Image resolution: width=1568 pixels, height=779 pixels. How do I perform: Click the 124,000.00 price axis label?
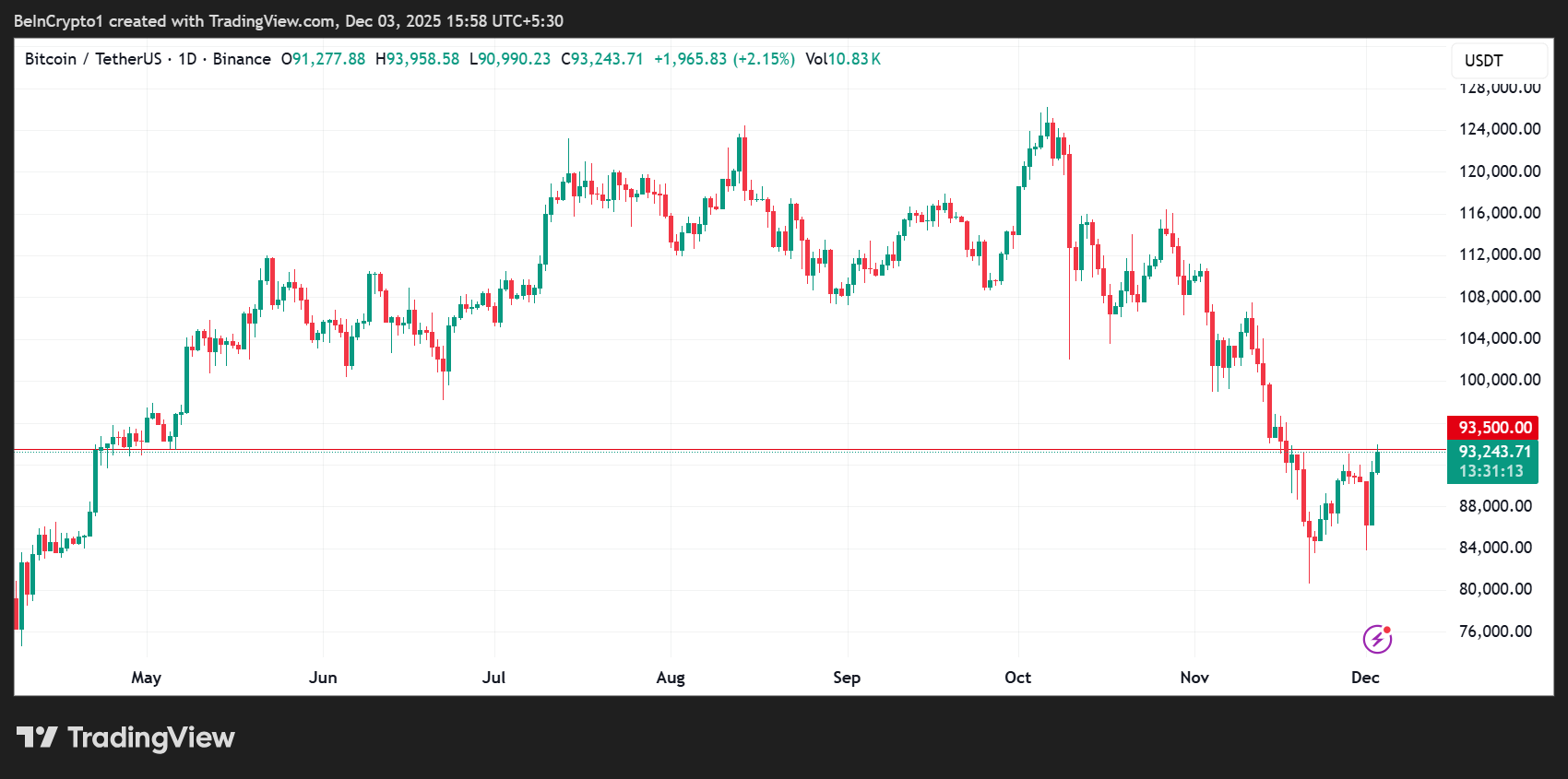(x=1499, y=129)
